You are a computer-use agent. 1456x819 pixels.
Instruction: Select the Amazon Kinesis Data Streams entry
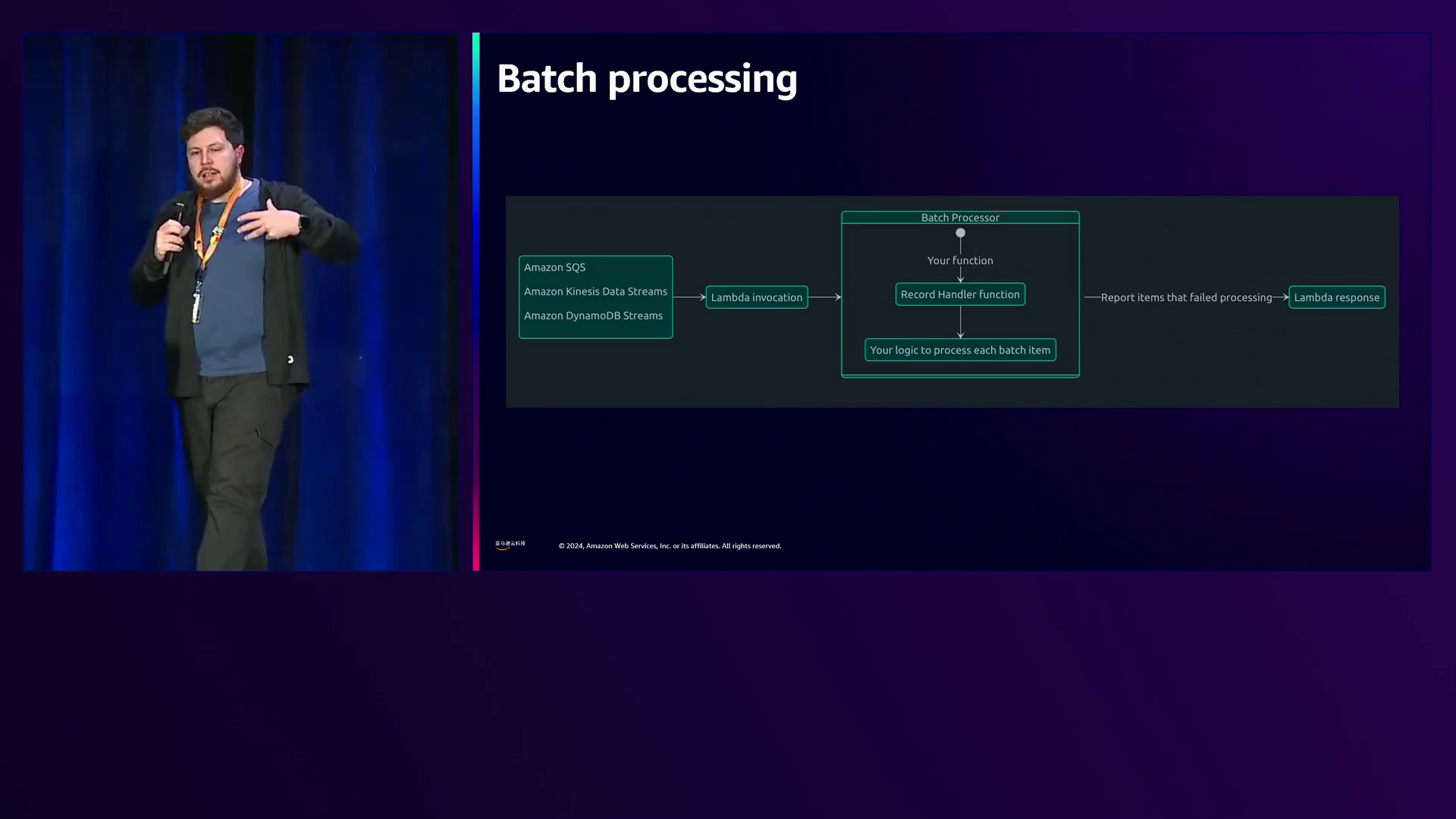tap(595, 292)
